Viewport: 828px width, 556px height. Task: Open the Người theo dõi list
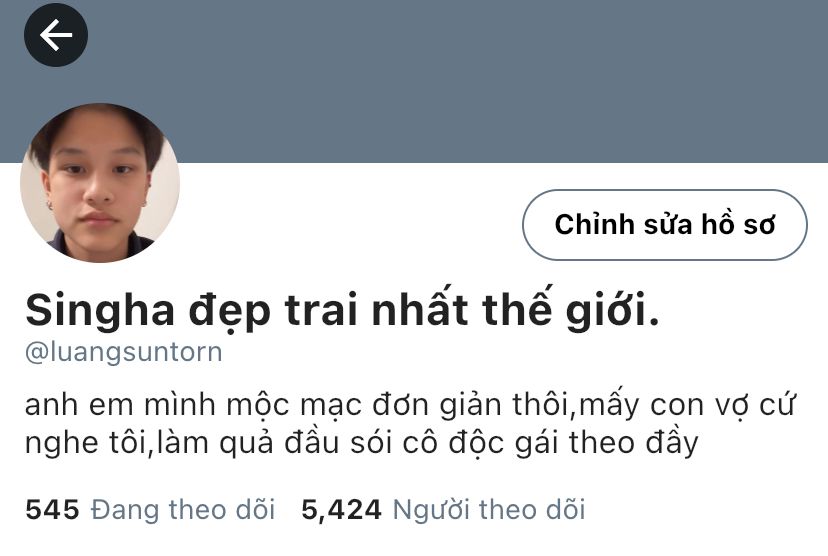tap(489, 510)
